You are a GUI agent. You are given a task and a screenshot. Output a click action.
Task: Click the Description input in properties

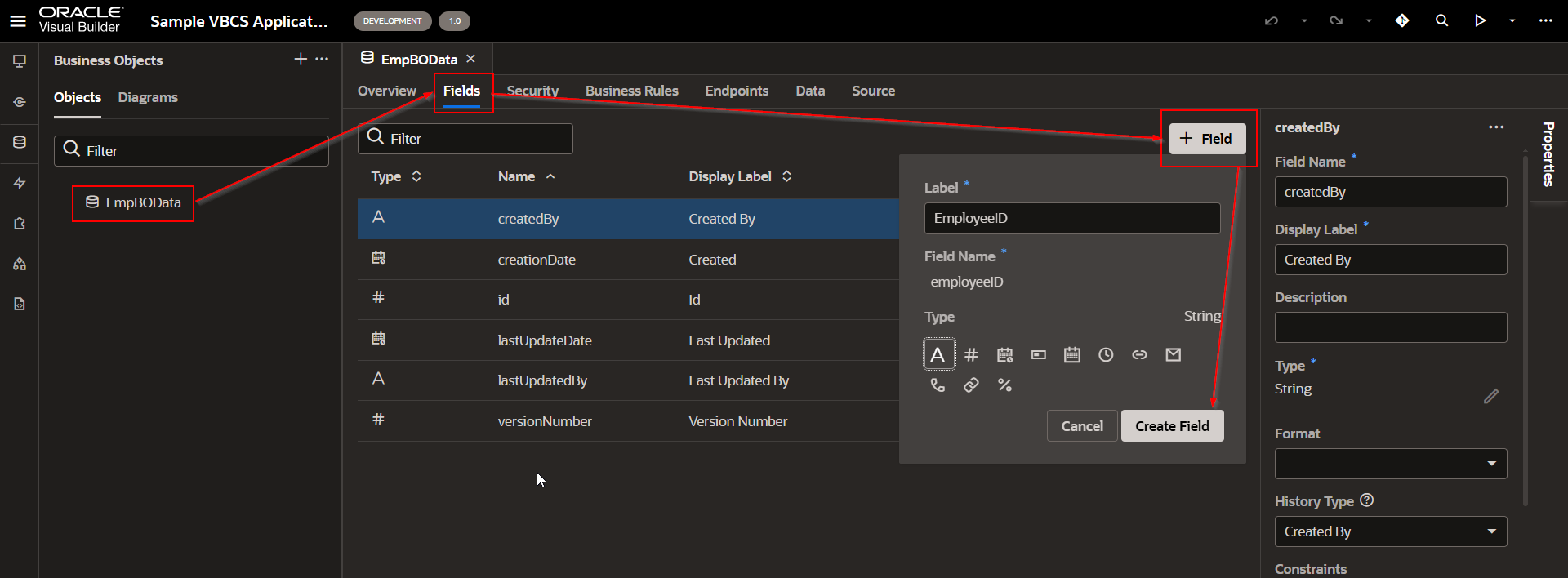click(x=1391, y=327)
